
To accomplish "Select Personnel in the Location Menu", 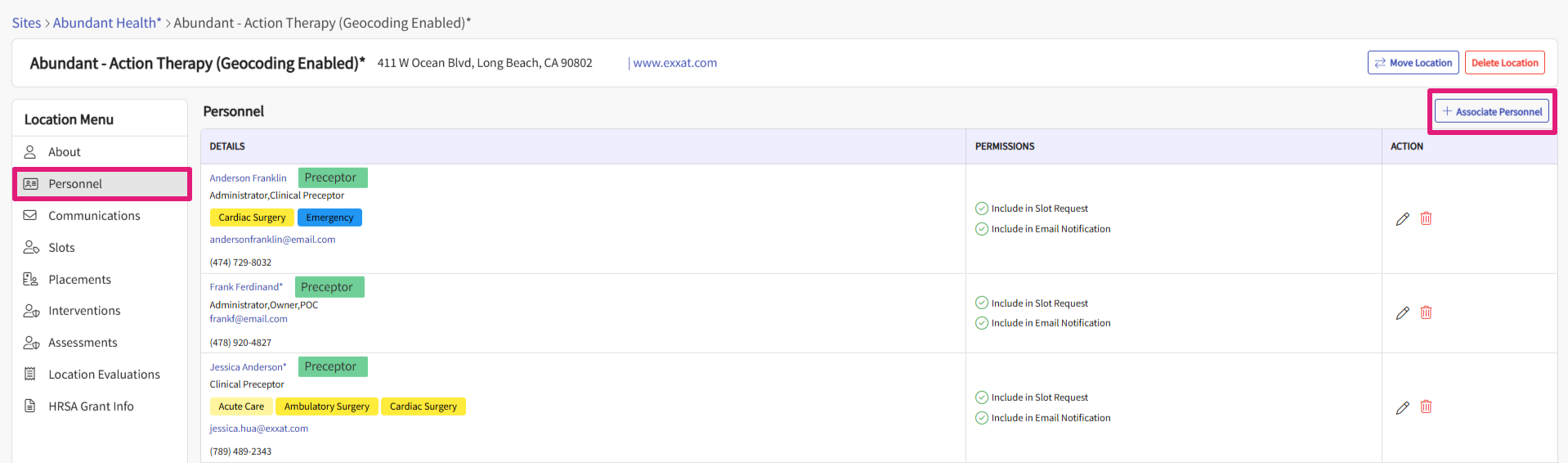I will coord(75,184).
